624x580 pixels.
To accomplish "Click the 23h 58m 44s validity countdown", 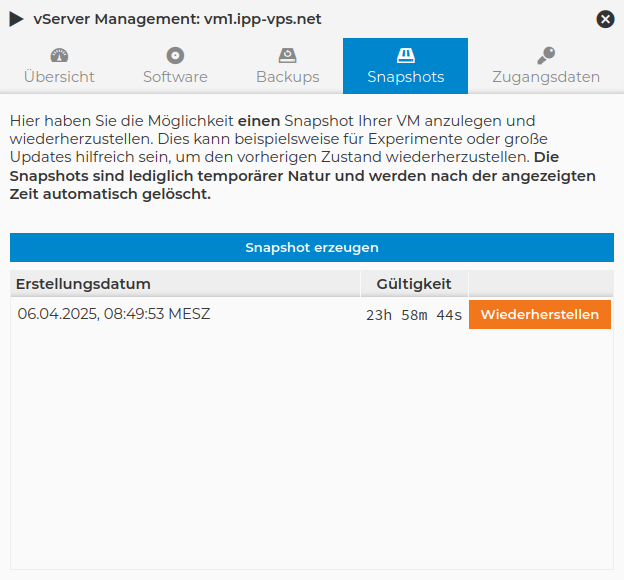I will pyautogui.click(x=414, y=315).
